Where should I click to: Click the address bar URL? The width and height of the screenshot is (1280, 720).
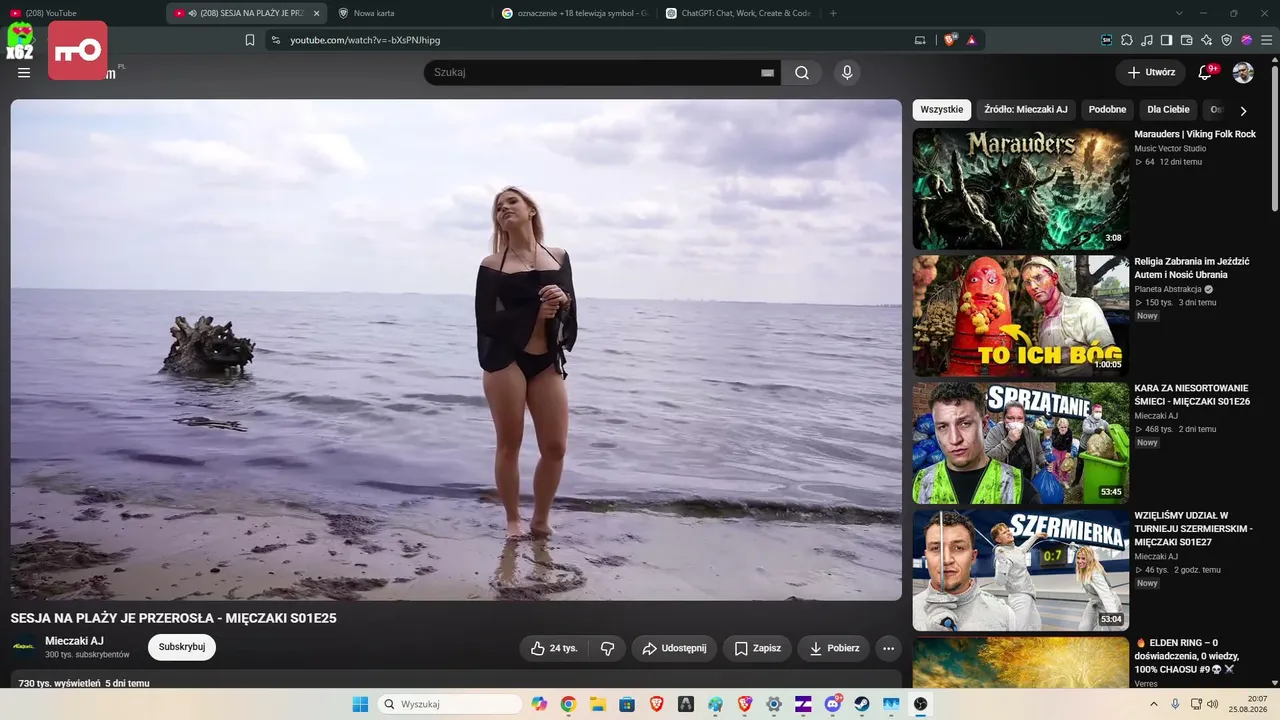365,40
